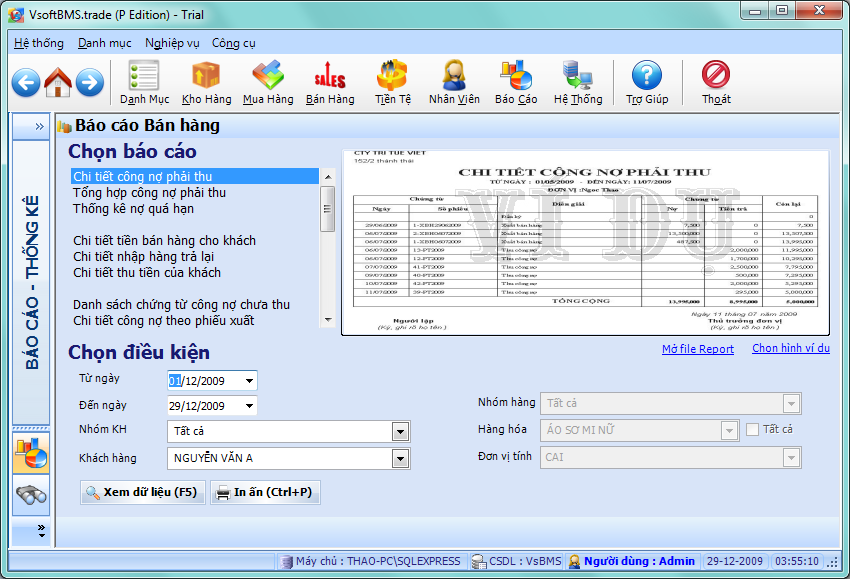Click the Thoát exit icon
The width and height of the screenshot is (850, 579).
716,82
